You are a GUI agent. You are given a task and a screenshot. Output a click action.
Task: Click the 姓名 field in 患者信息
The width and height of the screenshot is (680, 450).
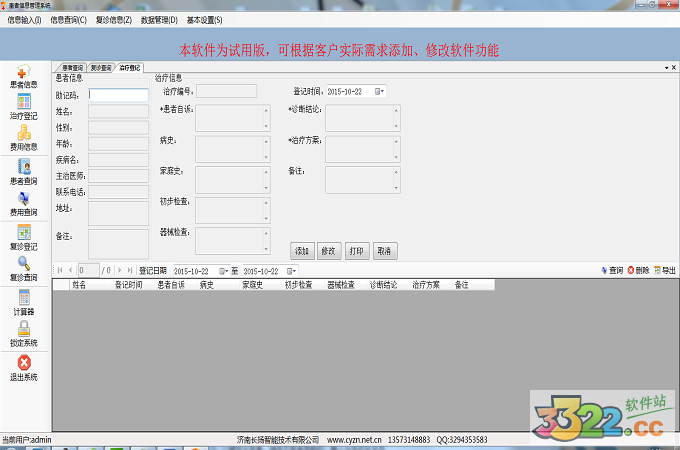coord(118,111)
